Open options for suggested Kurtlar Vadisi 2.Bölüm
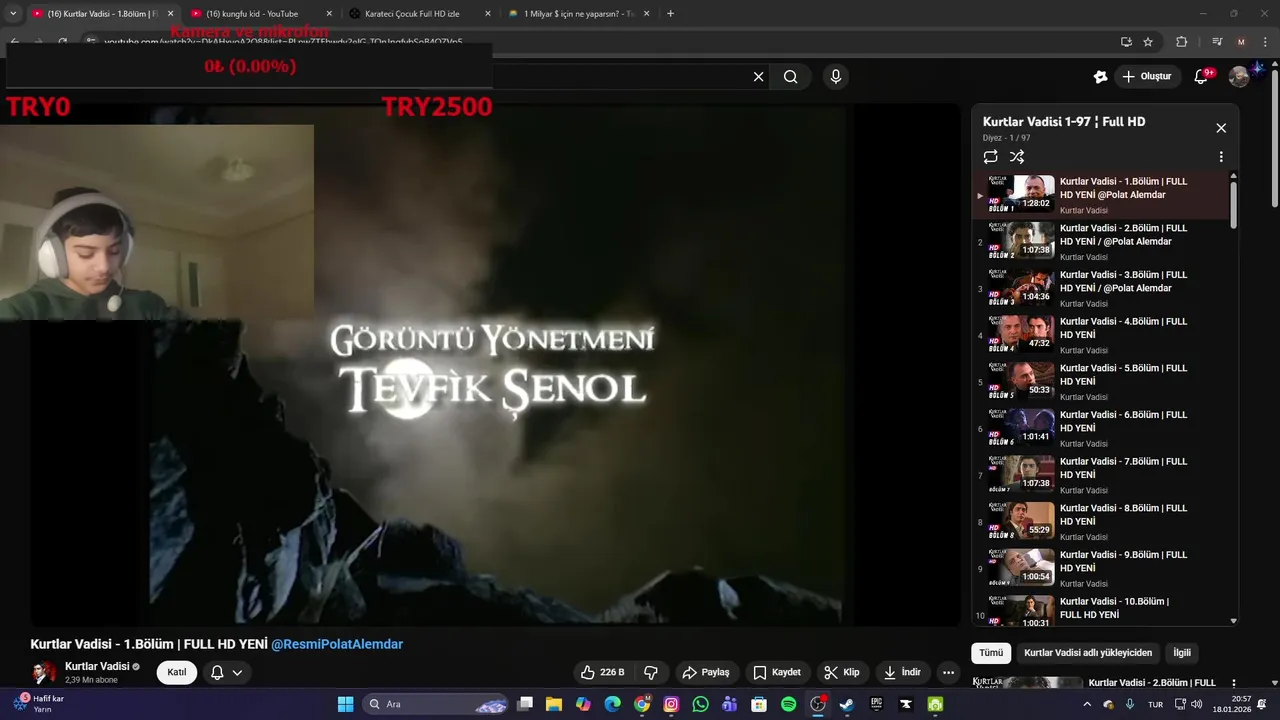This screenshot has height=720, width=1280. 1233,684
